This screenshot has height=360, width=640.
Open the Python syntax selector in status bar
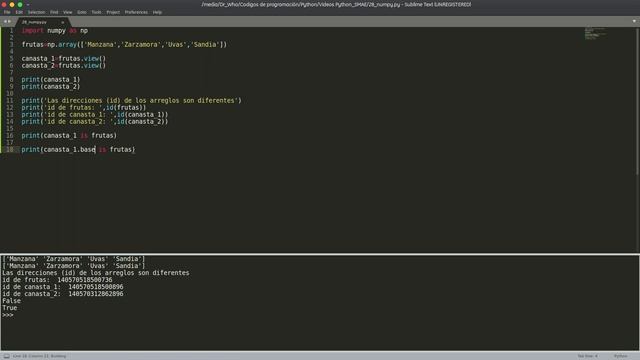point(620,356)
